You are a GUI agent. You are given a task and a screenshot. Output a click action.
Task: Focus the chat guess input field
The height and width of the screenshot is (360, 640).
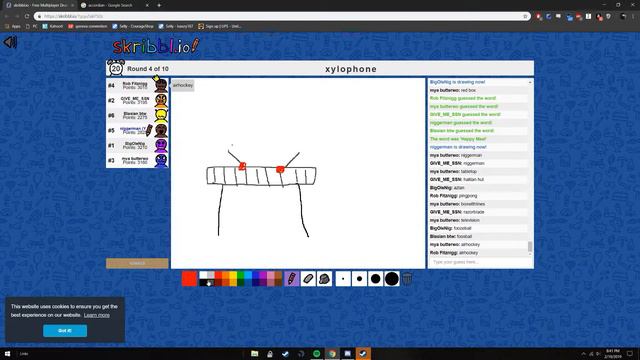[480, 262]
